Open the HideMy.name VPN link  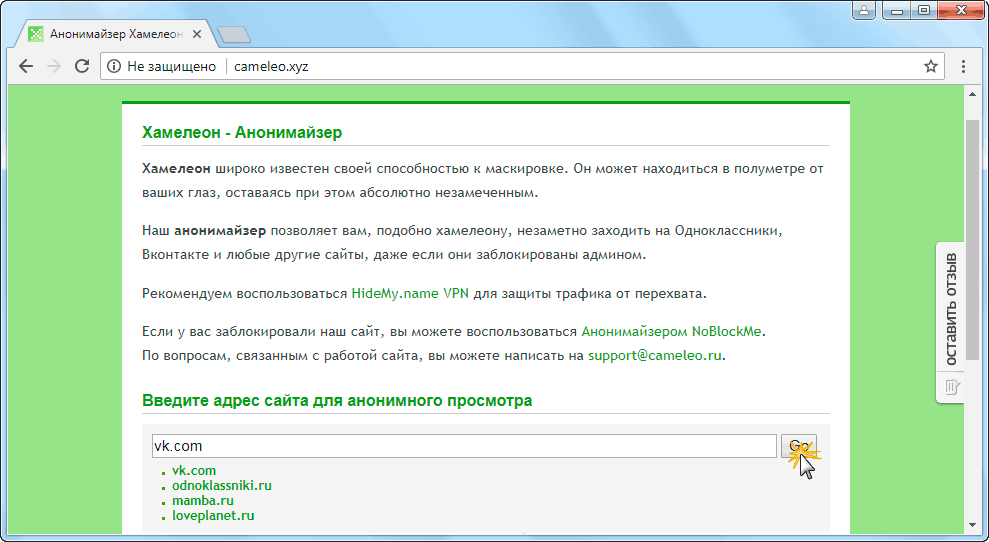click(x=410, y=293)
